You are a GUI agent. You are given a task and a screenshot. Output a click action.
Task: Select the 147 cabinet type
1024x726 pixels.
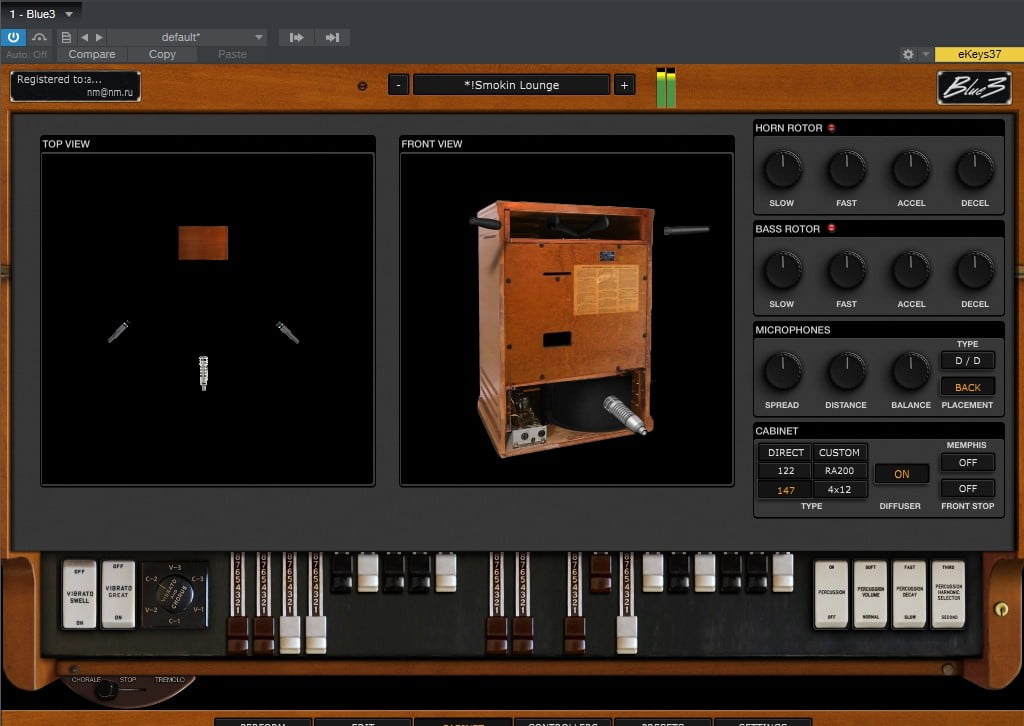click(x=786, y=490)
